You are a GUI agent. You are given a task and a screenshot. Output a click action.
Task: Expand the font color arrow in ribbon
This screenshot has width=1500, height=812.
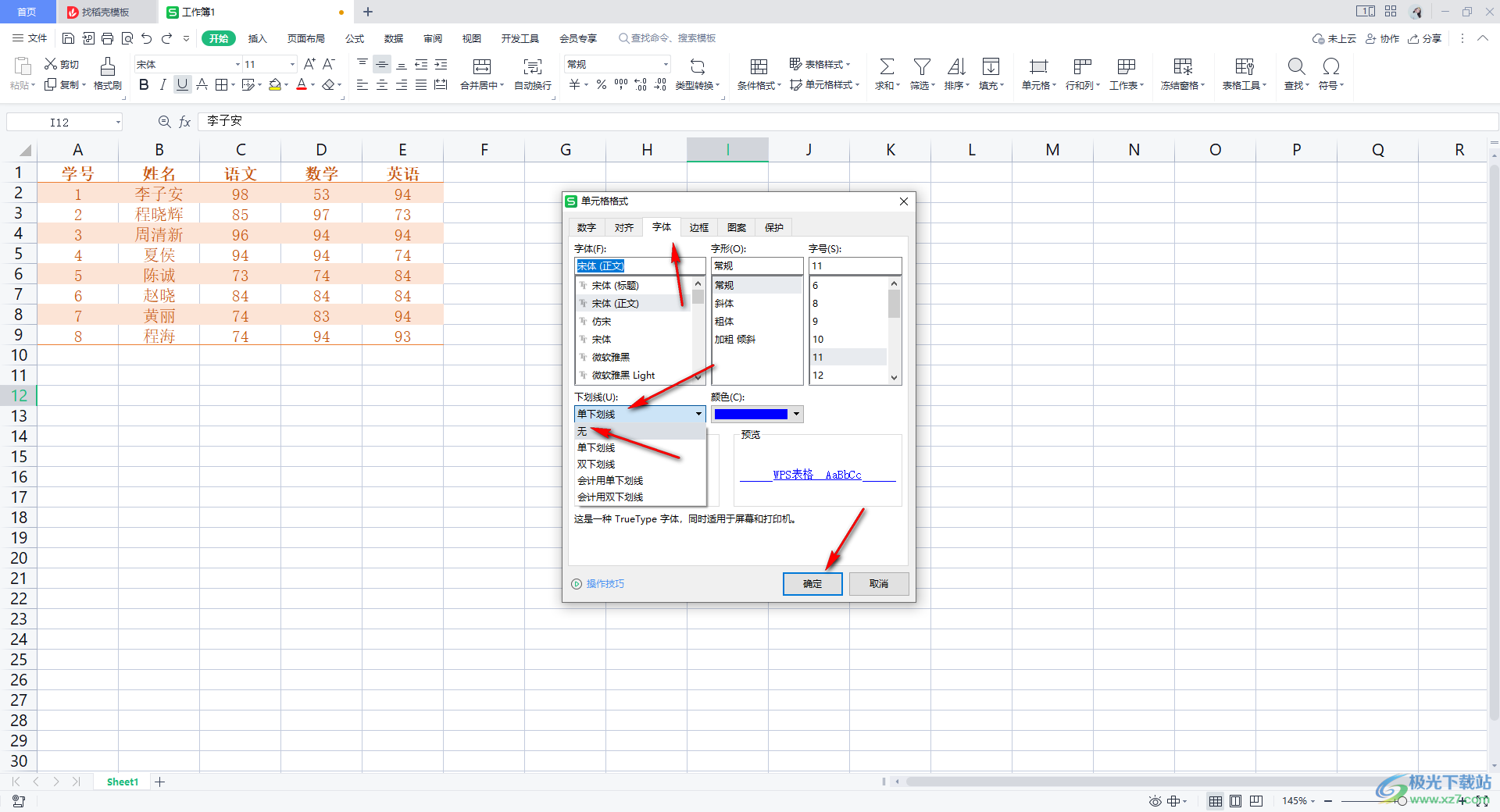click(x=313, y=85)
